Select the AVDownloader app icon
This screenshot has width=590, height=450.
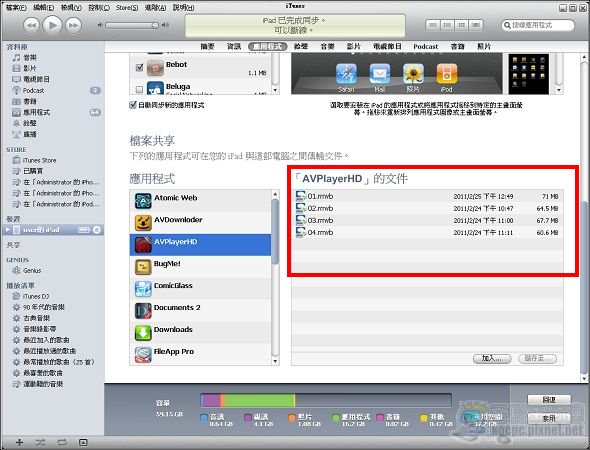143,223
